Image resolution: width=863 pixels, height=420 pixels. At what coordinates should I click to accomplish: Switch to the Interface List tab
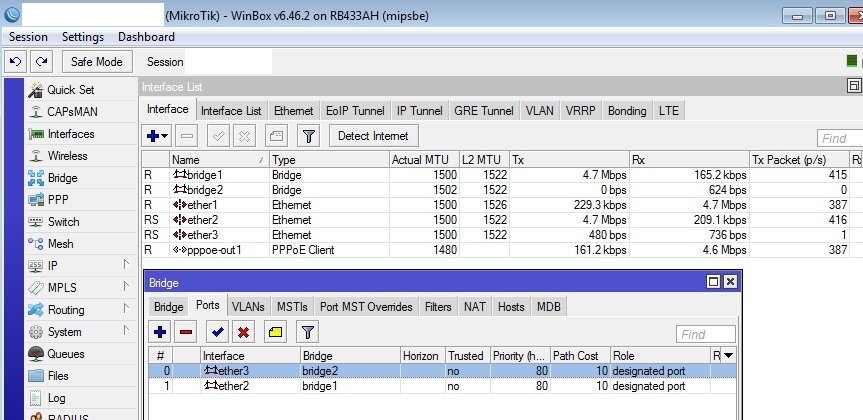point(231,111)
